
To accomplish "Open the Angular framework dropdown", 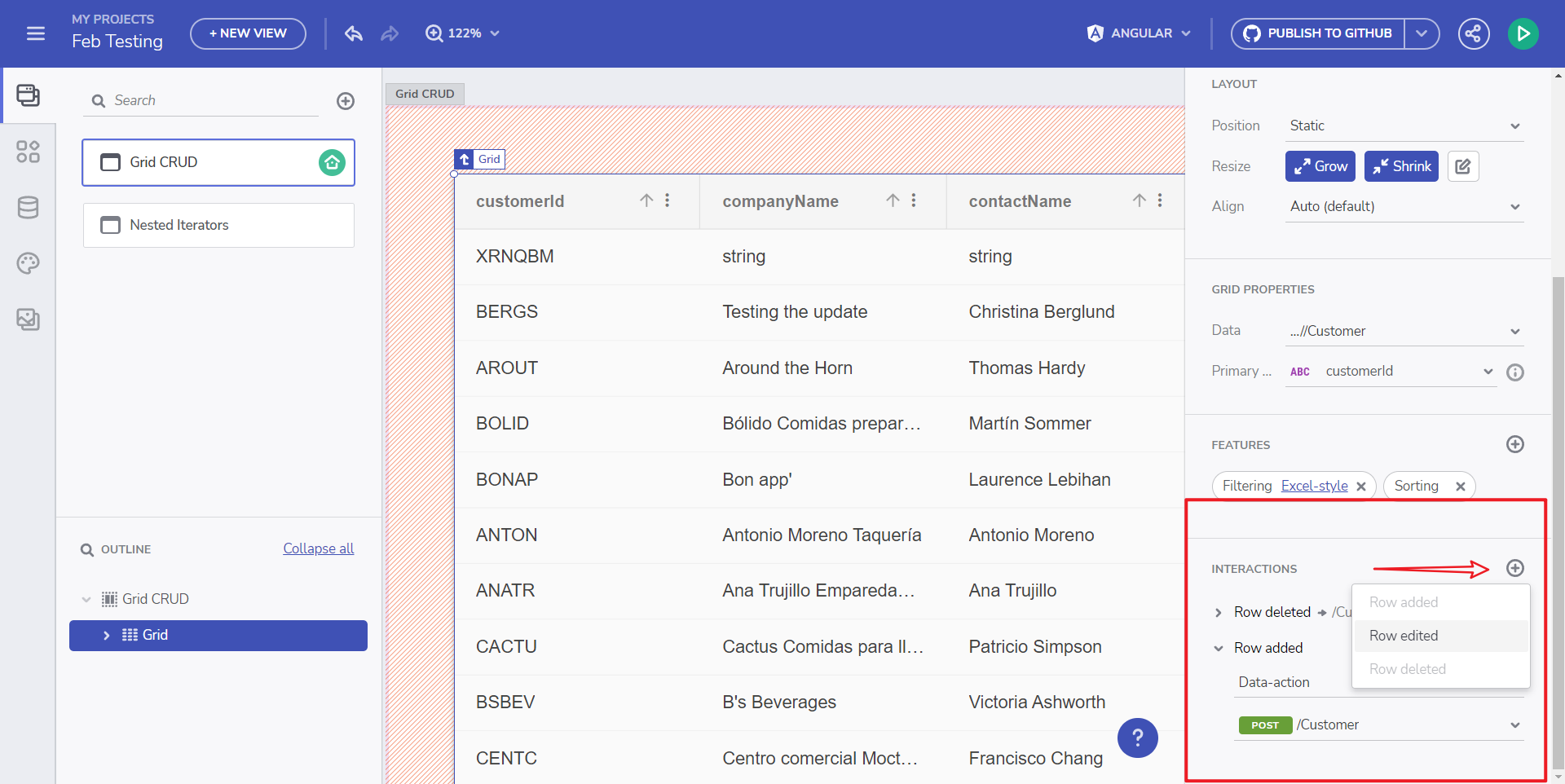I will 1140,33.
